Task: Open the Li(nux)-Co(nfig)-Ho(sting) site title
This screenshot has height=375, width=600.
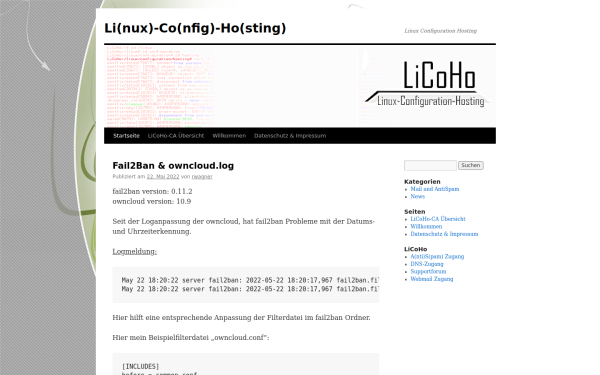Action: [195, 28]
